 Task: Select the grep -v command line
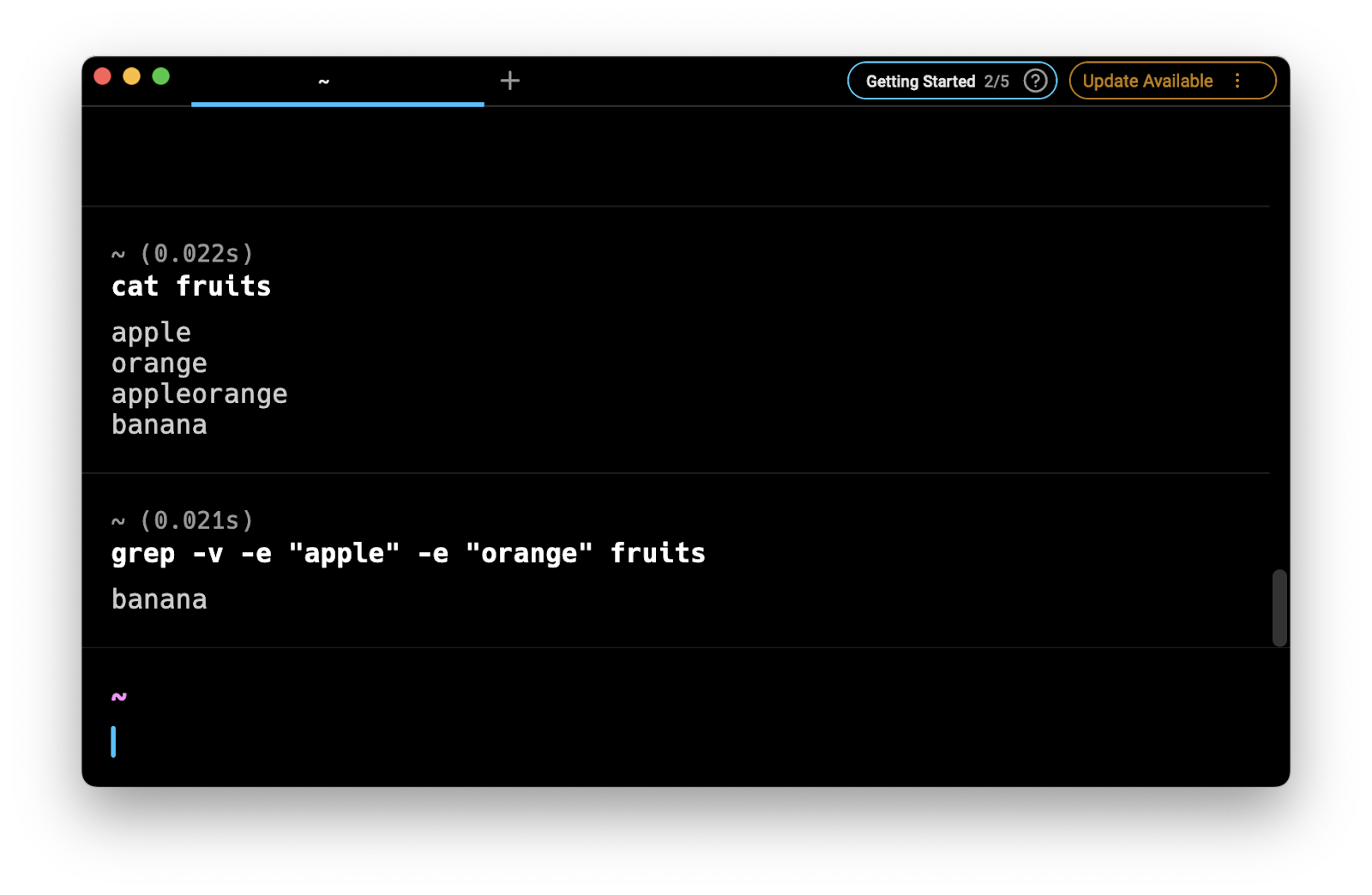[x=408, y=554]
